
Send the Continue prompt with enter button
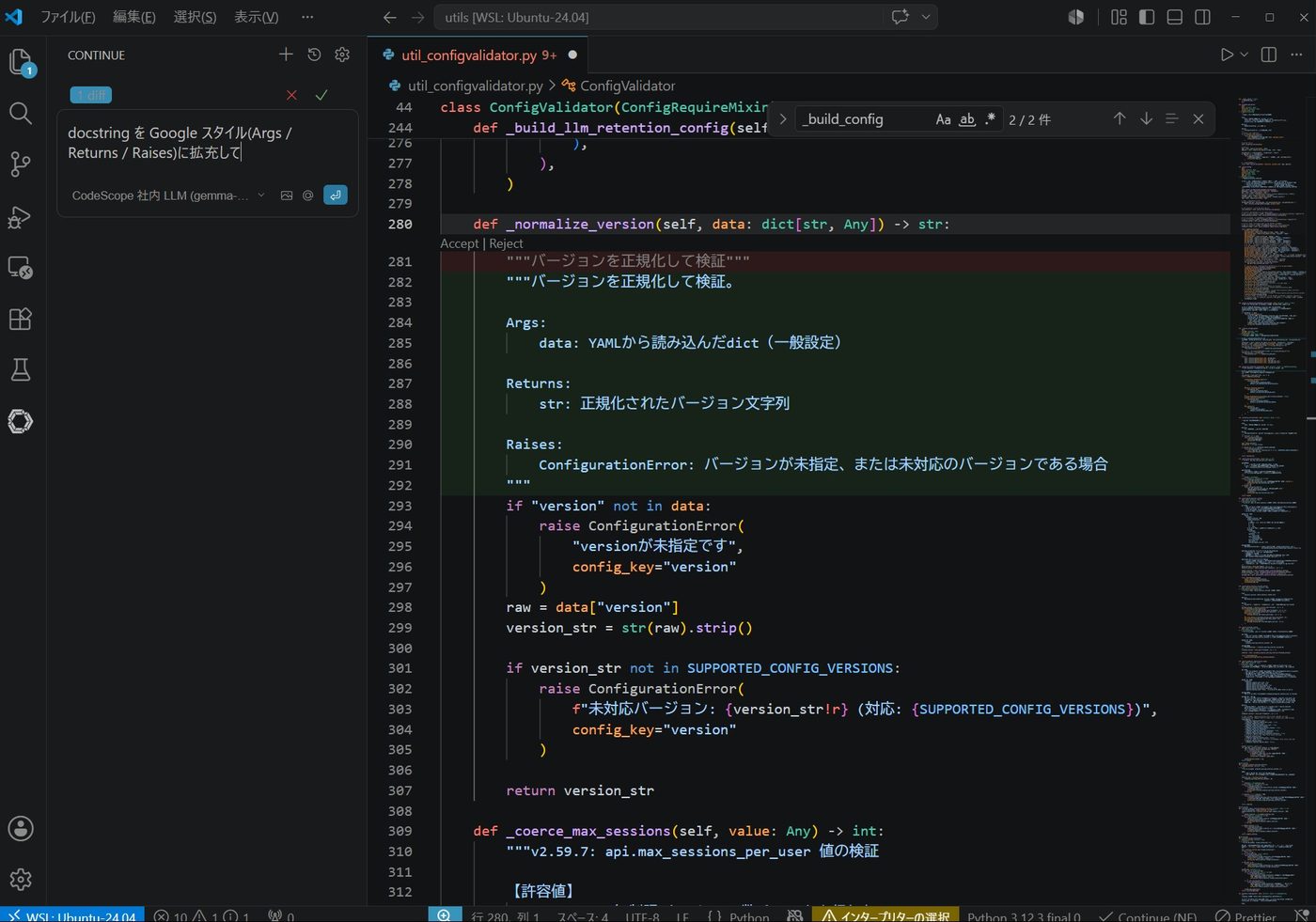coord(336,195)
